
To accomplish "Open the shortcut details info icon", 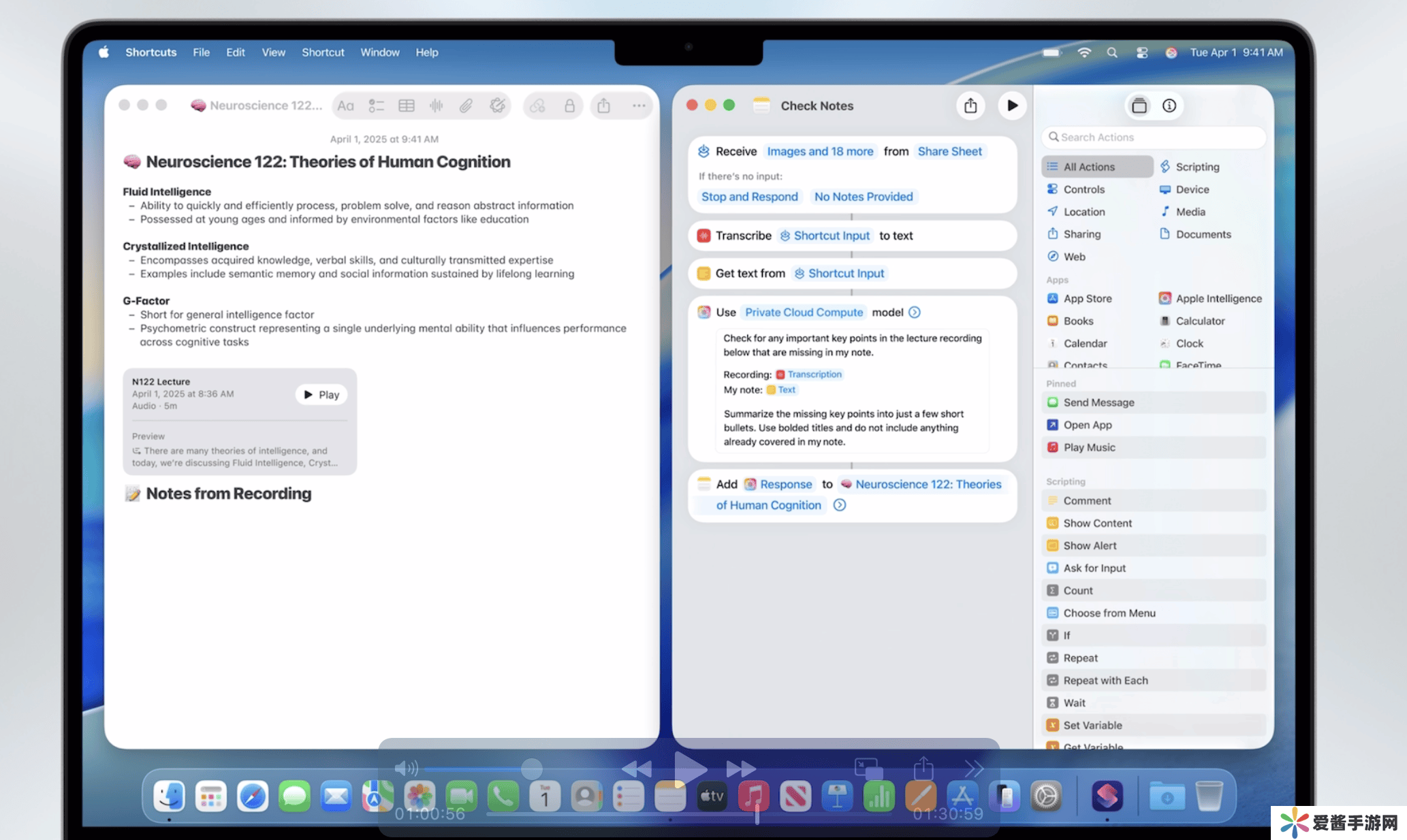I will tap(1169, 106).
